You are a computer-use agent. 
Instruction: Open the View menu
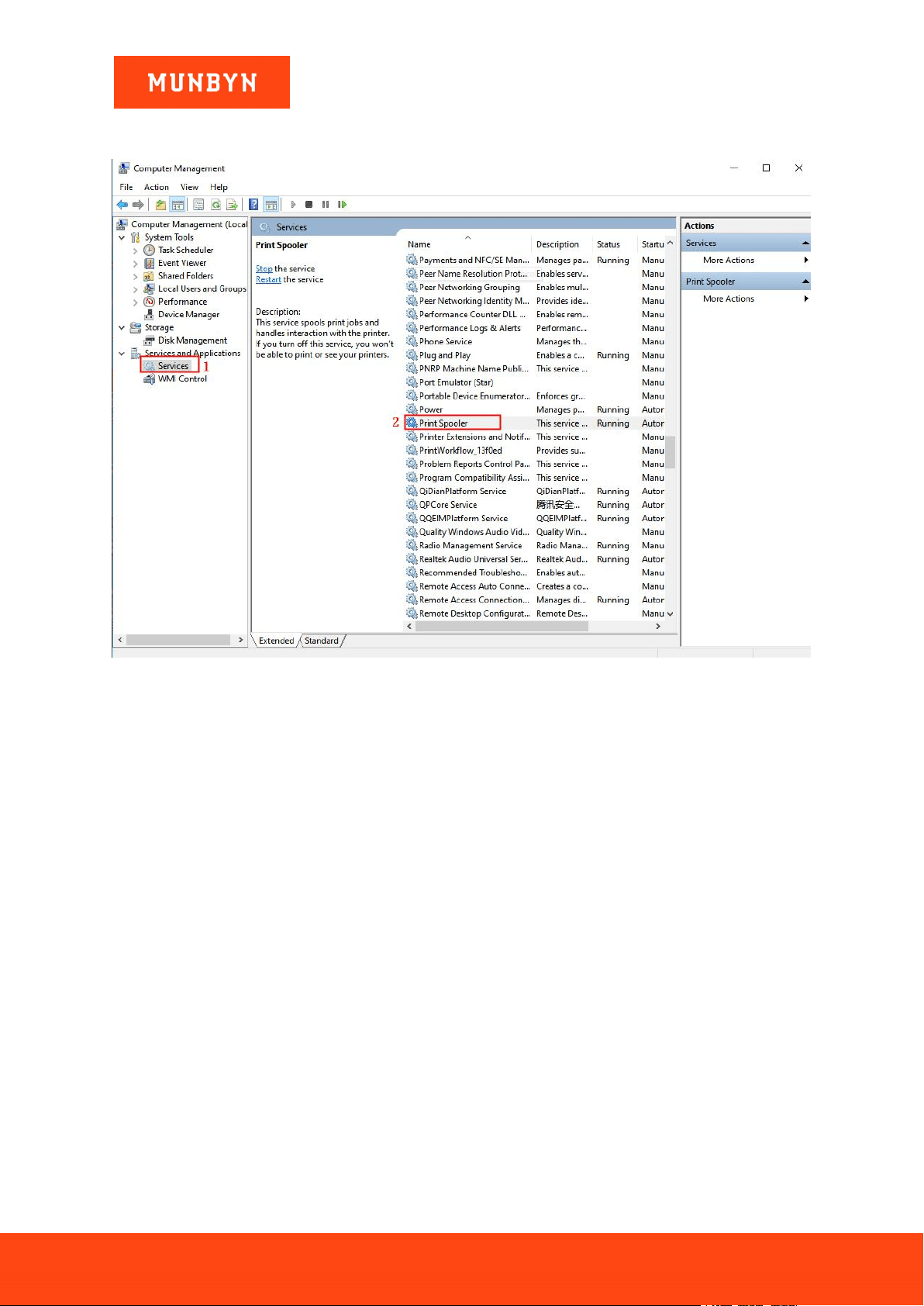(x=189, y=188)
